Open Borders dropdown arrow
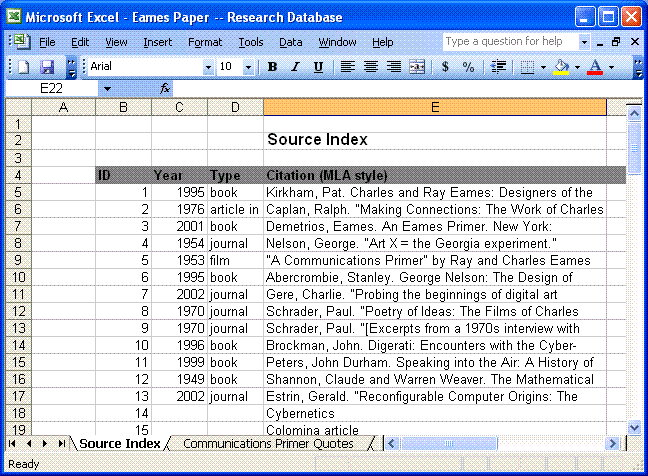 point(543,67)
